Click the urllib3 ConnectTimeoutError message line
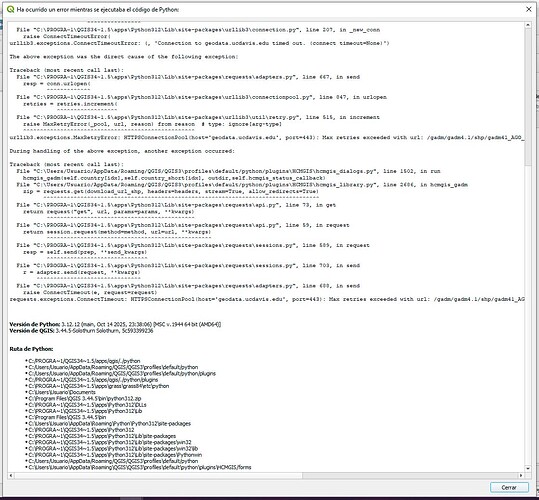 click(199, 43)
